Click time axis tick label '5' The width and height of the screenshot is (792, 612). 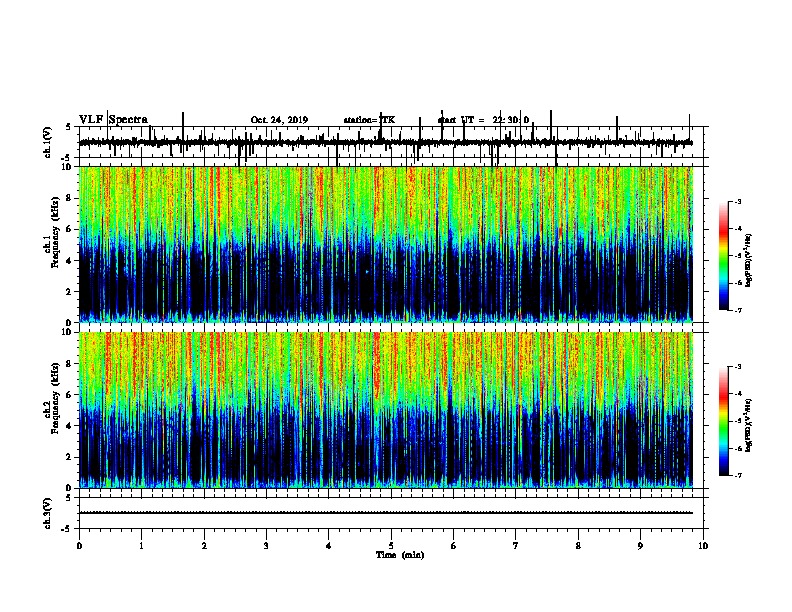point(391,546)
